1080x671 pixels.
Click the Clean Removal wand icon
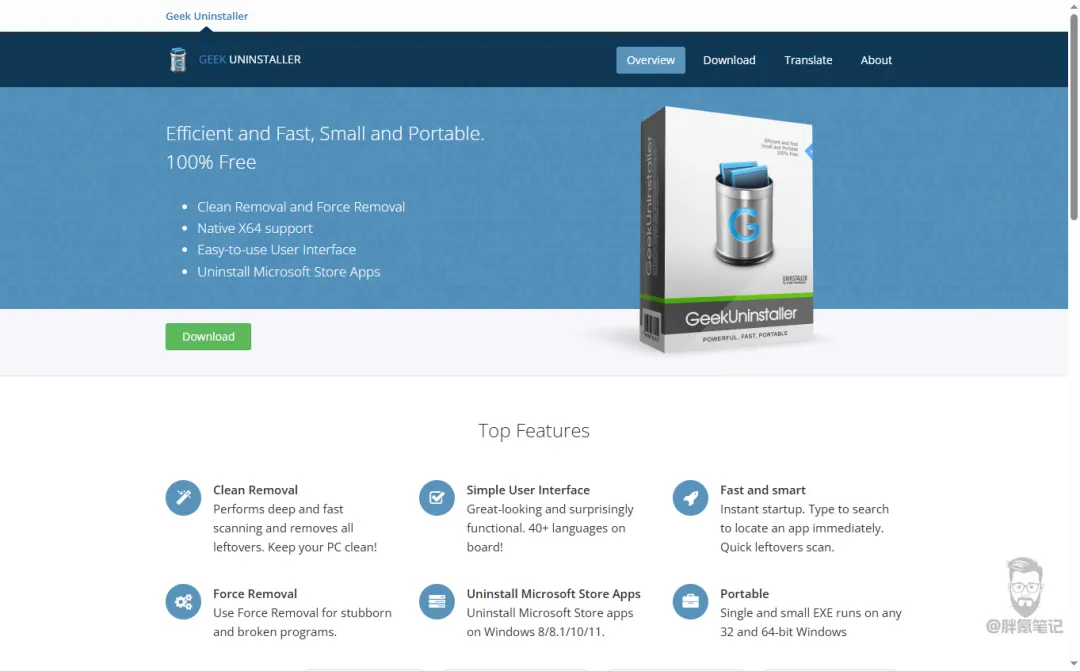pos(183,497)
